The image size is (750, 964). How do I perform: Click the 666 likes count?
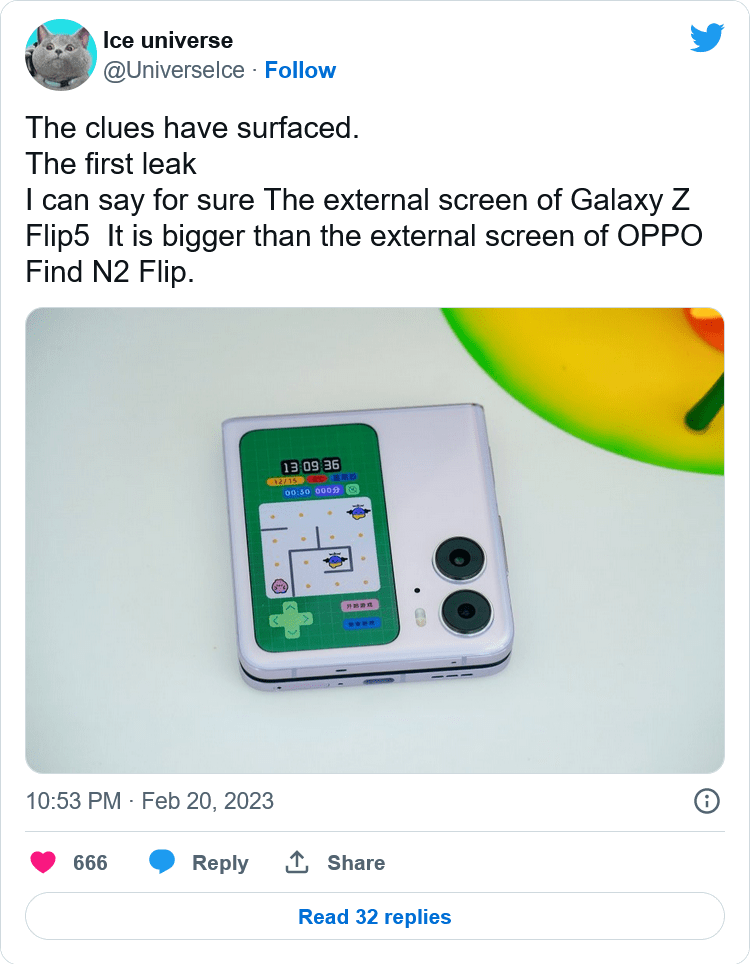[x=90, y=863]
